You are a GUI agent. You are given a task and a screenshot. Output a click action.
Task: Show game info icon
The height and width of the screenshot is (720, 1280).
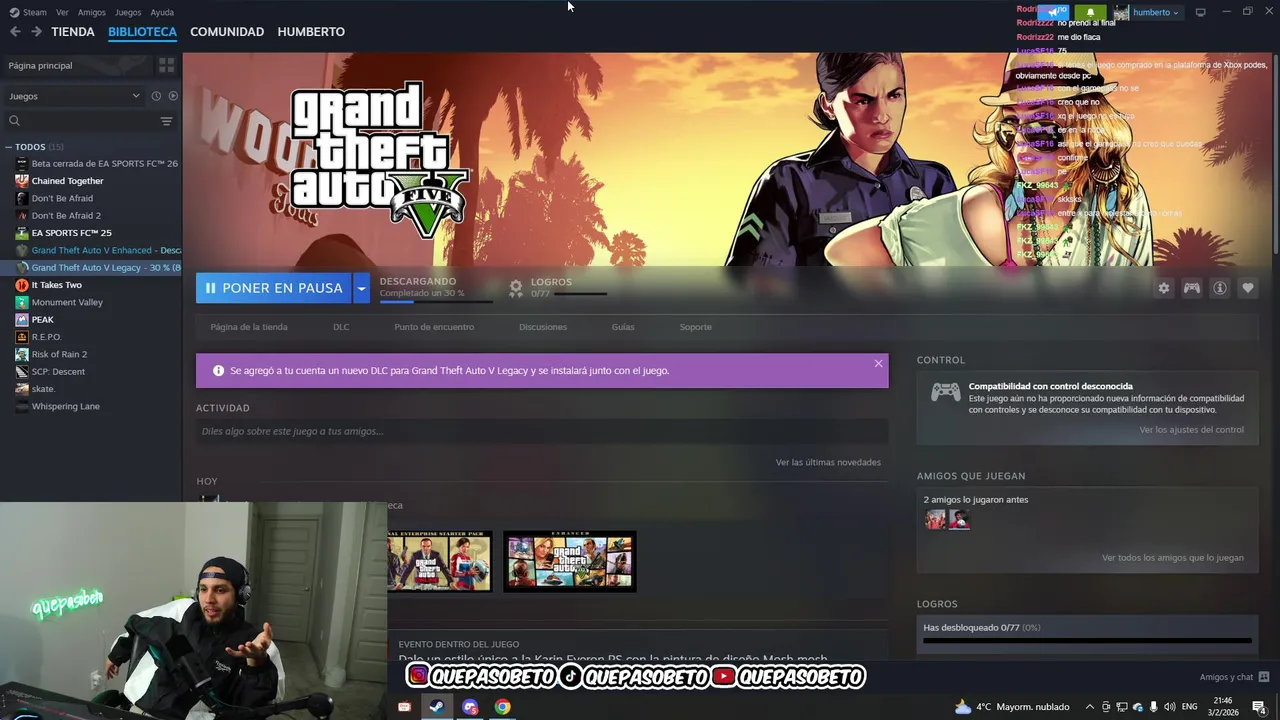click(1220, 288)
